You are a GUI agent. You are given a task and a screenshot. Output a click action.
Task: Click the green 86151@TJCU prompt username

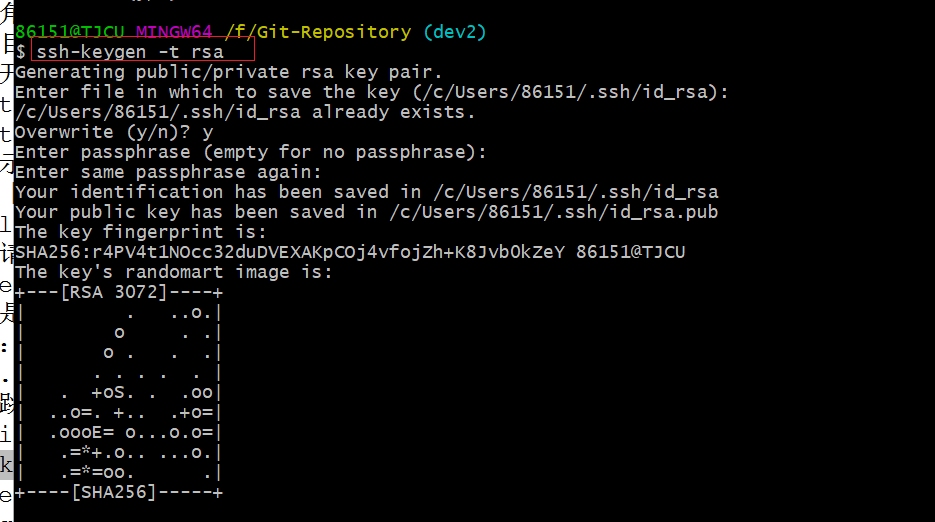tap(68, 32)
